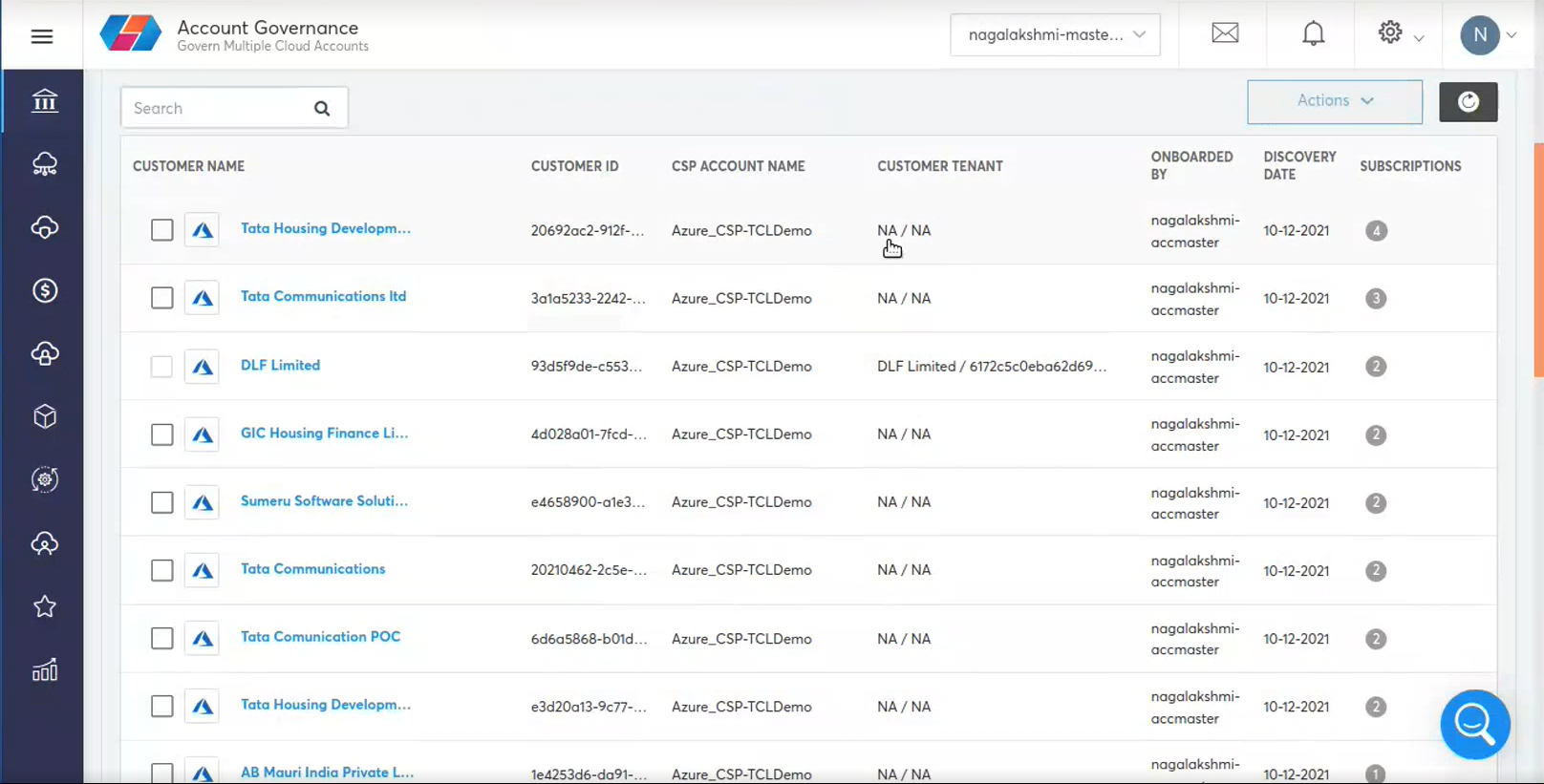1544x784 pixels.
Task: Select checkbox for GIC Housing Finance Li...
Action: (x=162, y=434)
